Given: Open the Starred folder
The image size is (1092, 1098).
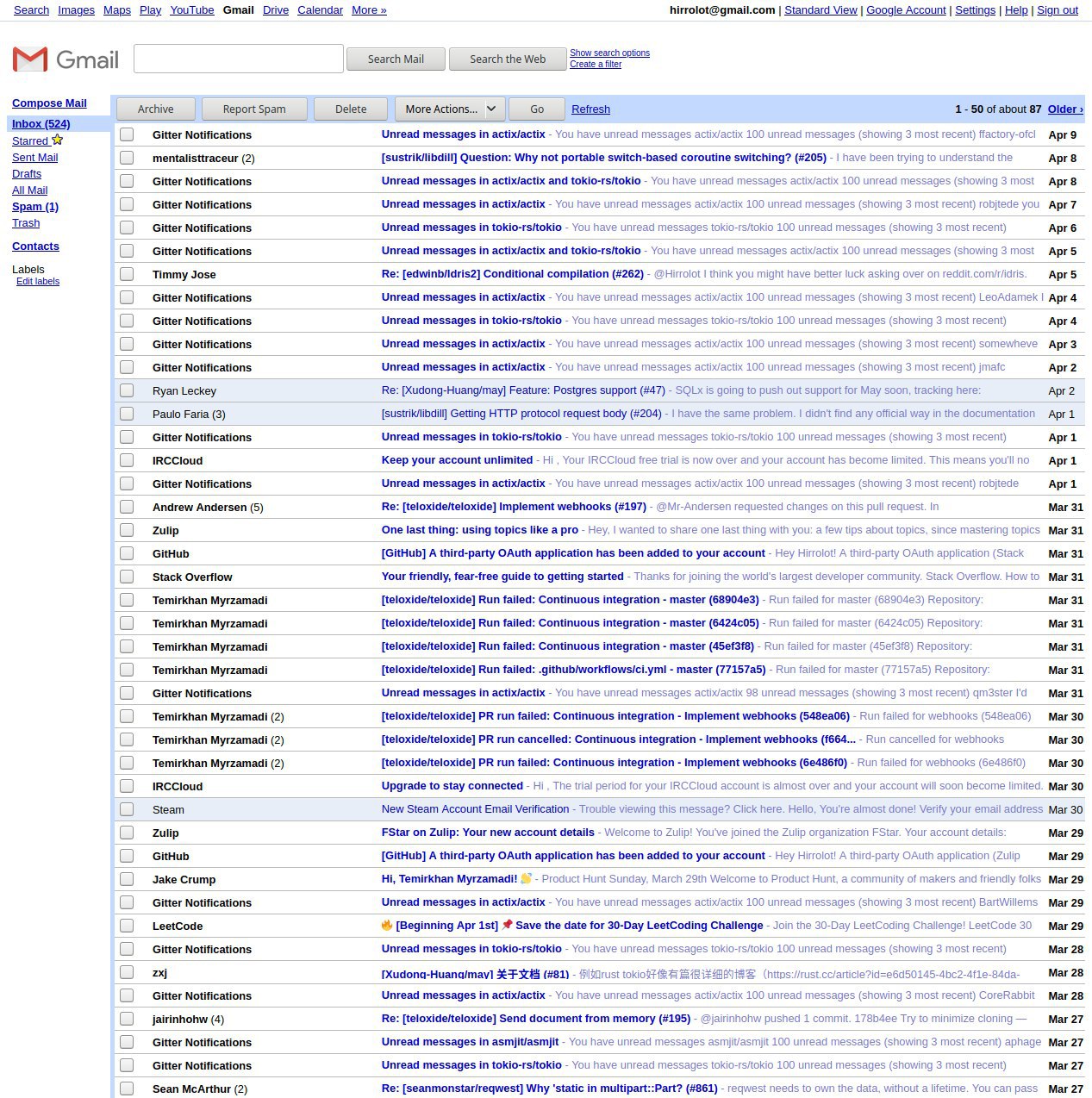Looking at the screenshot, I should point(30,141).
